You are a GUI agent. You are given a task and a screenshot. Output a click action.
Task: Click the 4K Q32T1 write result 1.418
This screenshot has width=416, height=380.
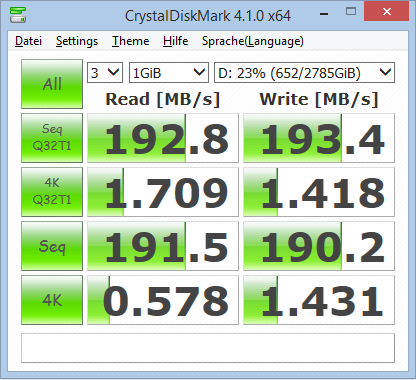[x=319, y=192]
